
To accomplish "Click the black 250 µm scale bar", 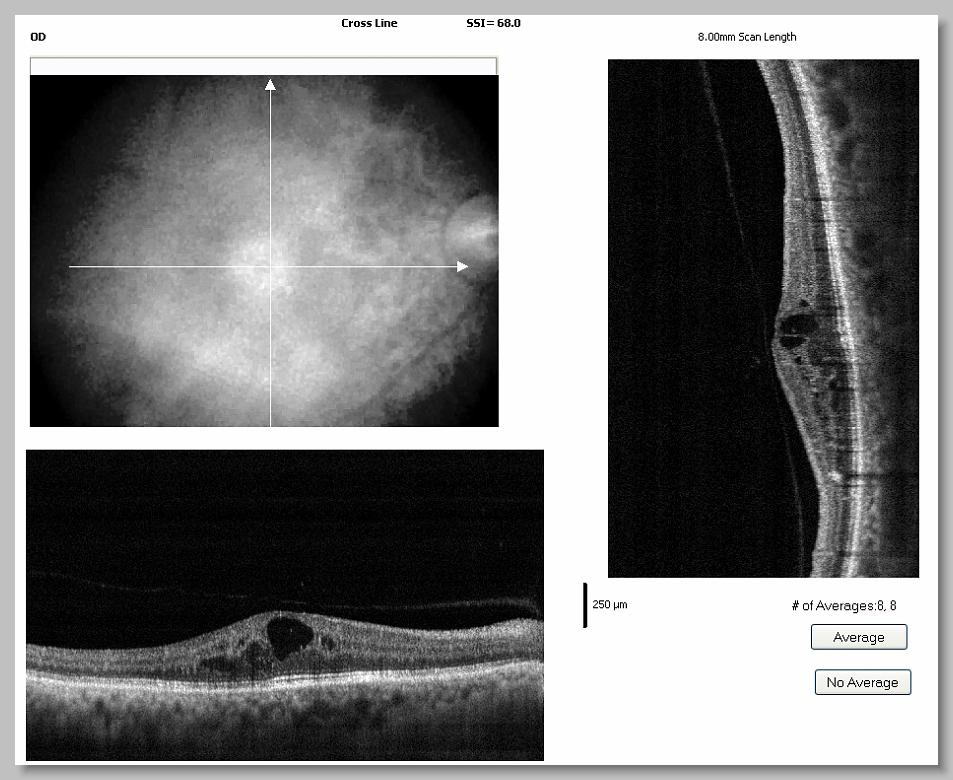I will tap(585, 605).
